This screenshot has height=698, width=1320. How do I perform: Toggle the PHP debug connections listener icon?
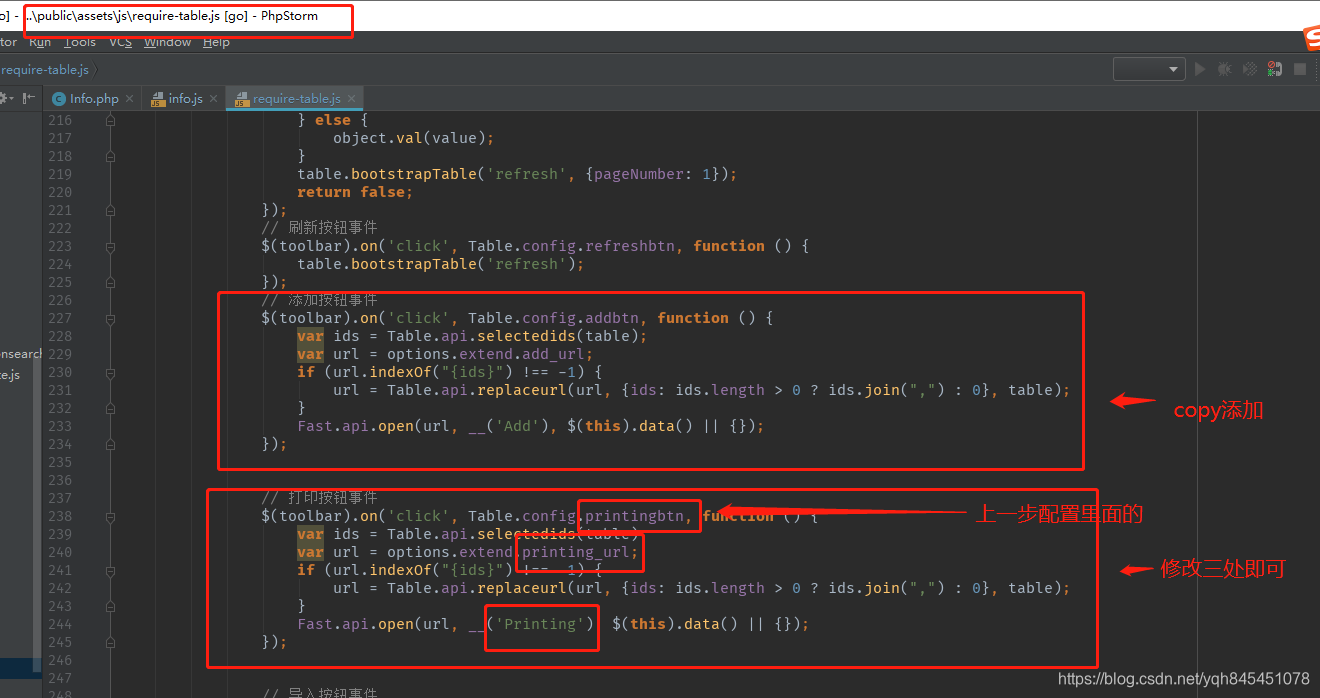pos(1275,69)
